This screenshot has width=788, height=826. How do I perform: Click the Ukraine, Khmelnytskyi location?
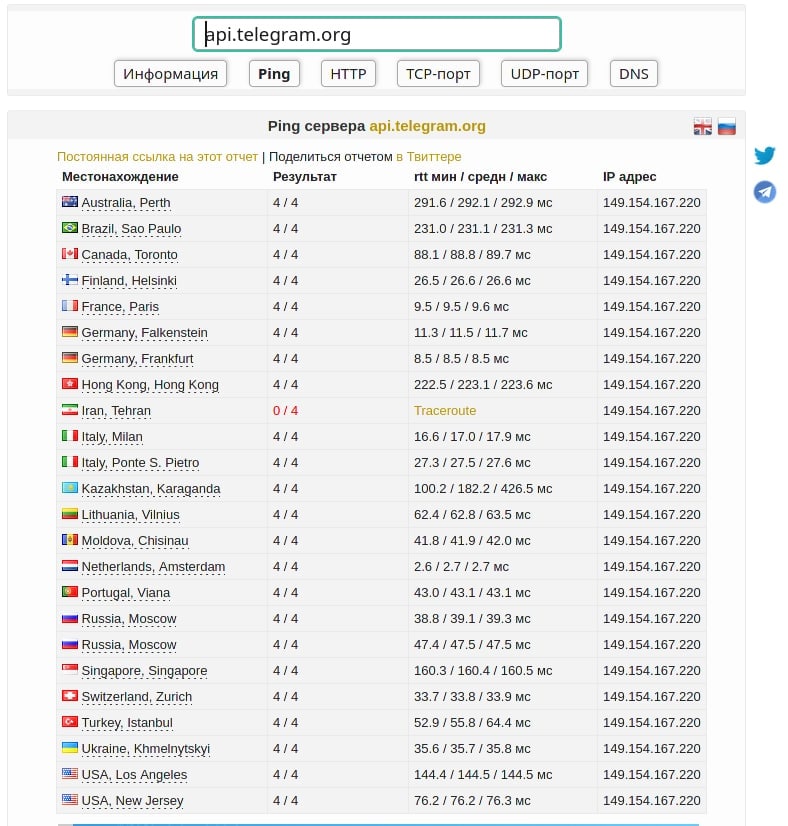click(145, 749)
